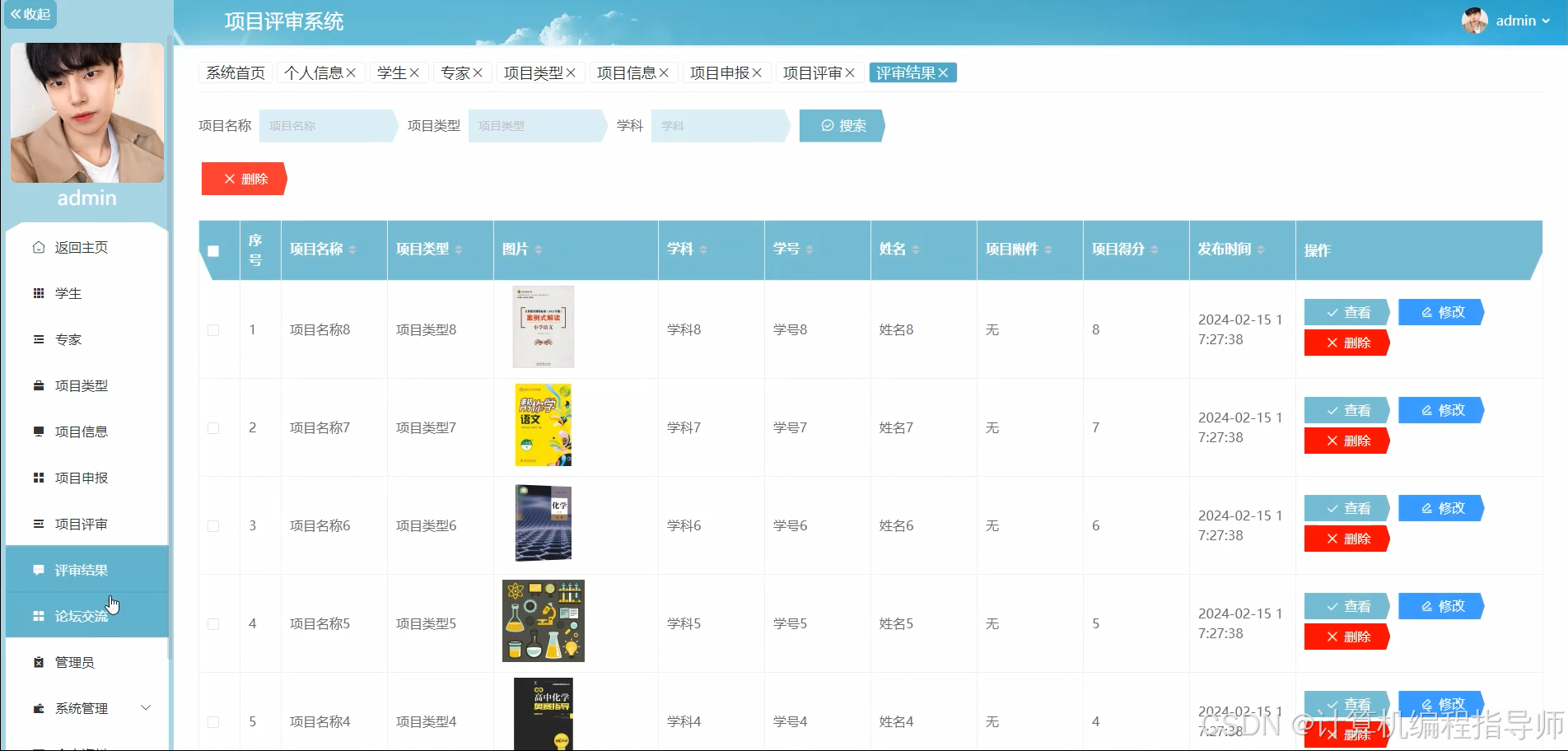Screen dimensions: 1568x751
Task: Click the admin avatar in header
Action: click(1474, 21)
